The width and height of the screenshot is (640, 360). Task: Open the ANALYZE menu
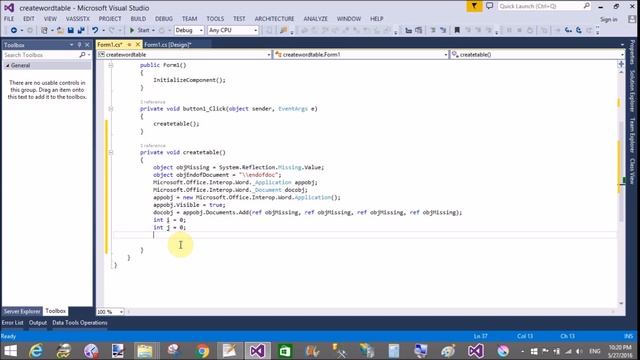click(x=316, y=19)
